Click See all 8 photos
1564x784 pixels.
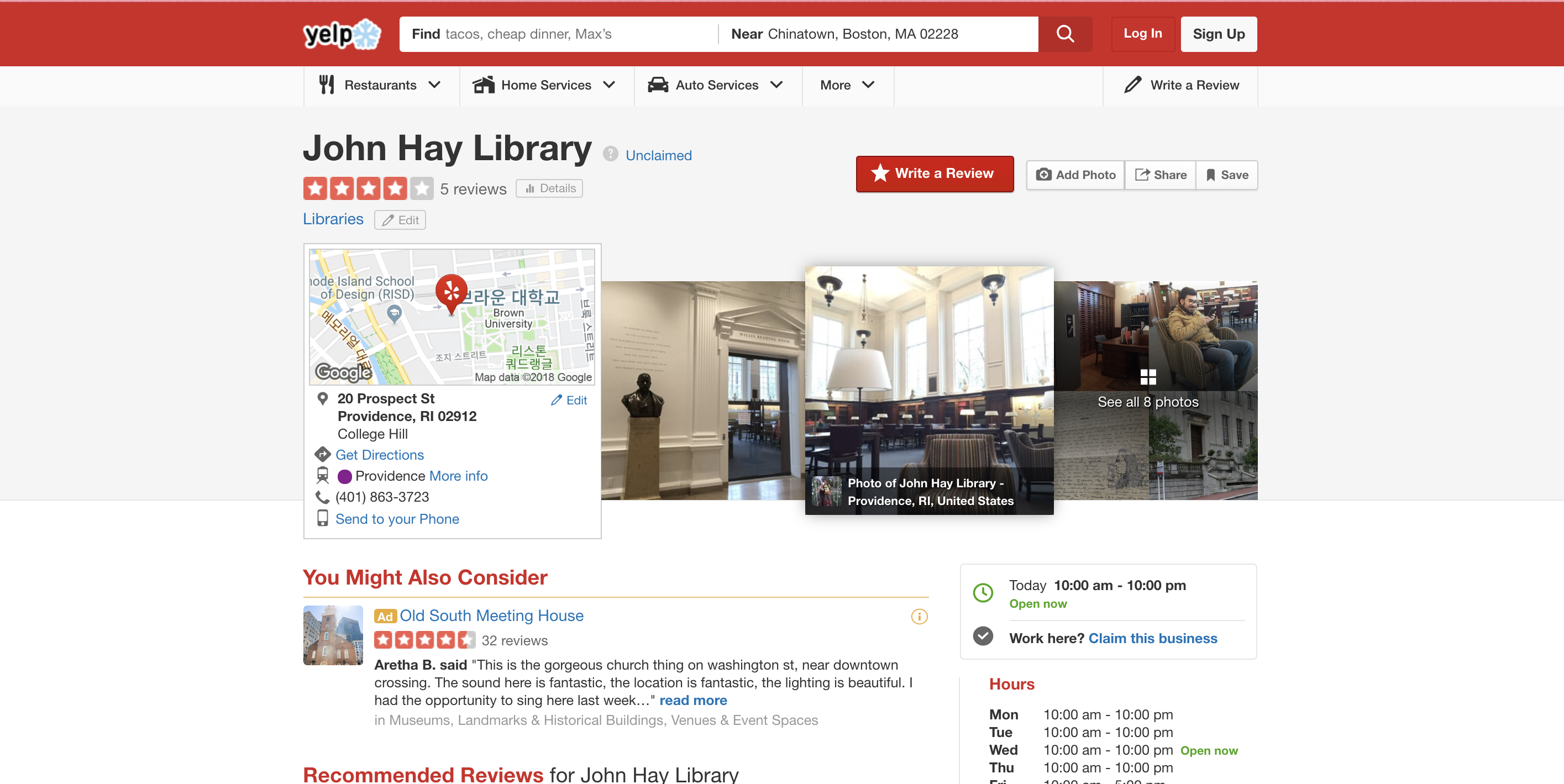pyautogui.click(x=1147, y=402)
